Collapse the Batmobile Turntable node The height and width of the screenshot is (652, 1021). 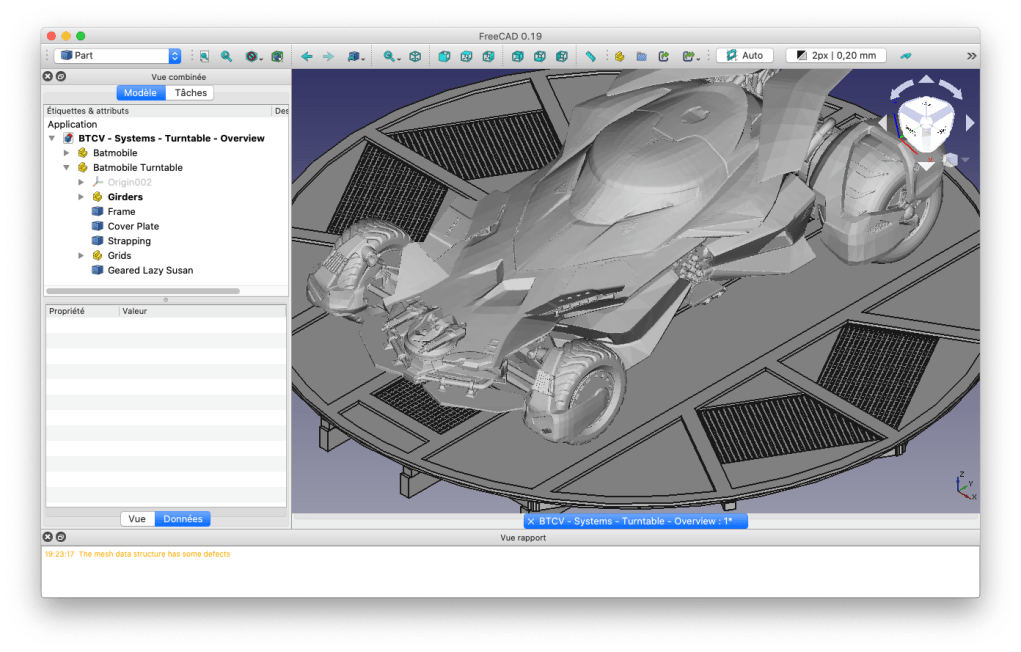point(67,167)
